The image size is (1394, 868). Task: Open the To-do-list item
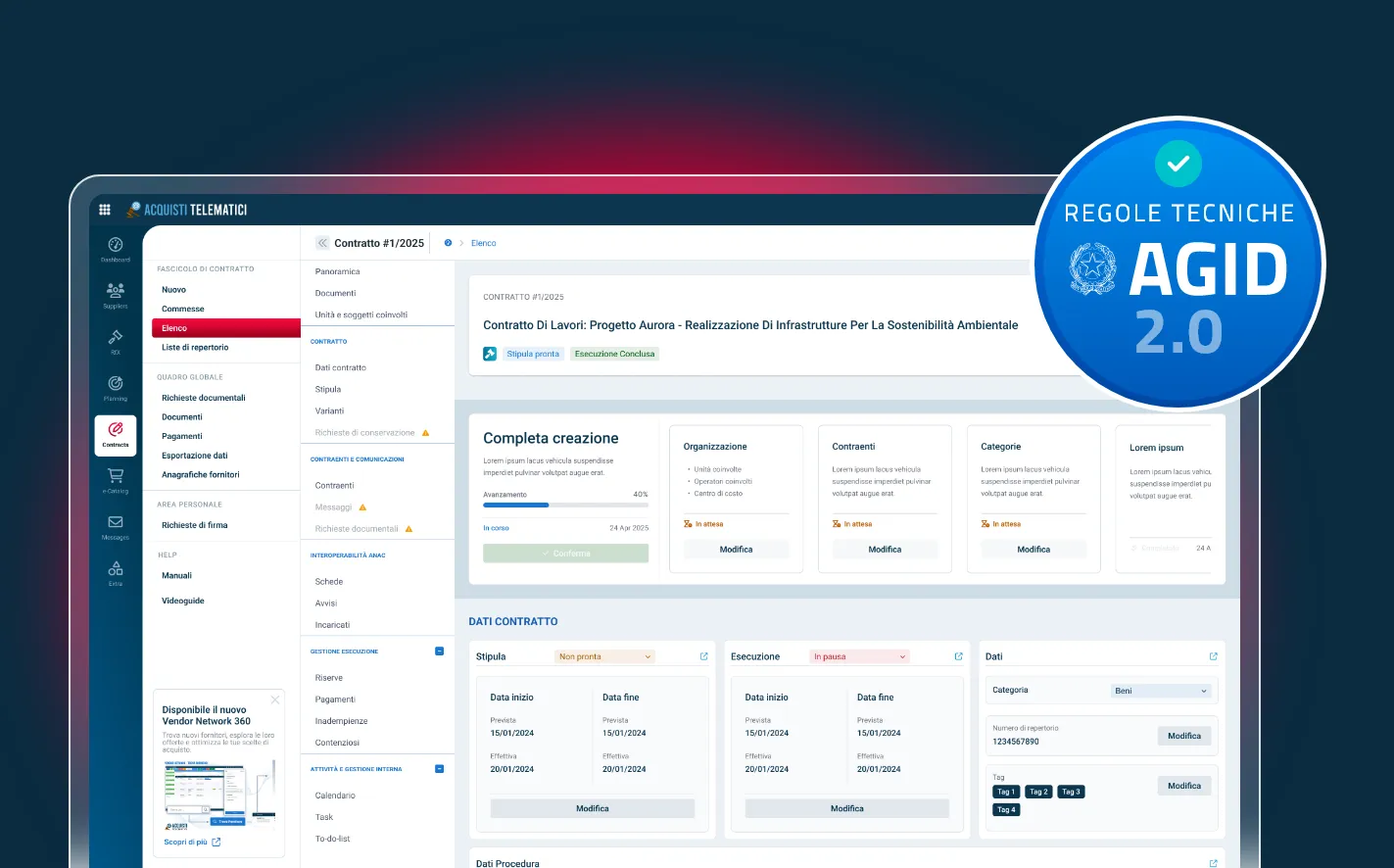[x=333, y=839]
